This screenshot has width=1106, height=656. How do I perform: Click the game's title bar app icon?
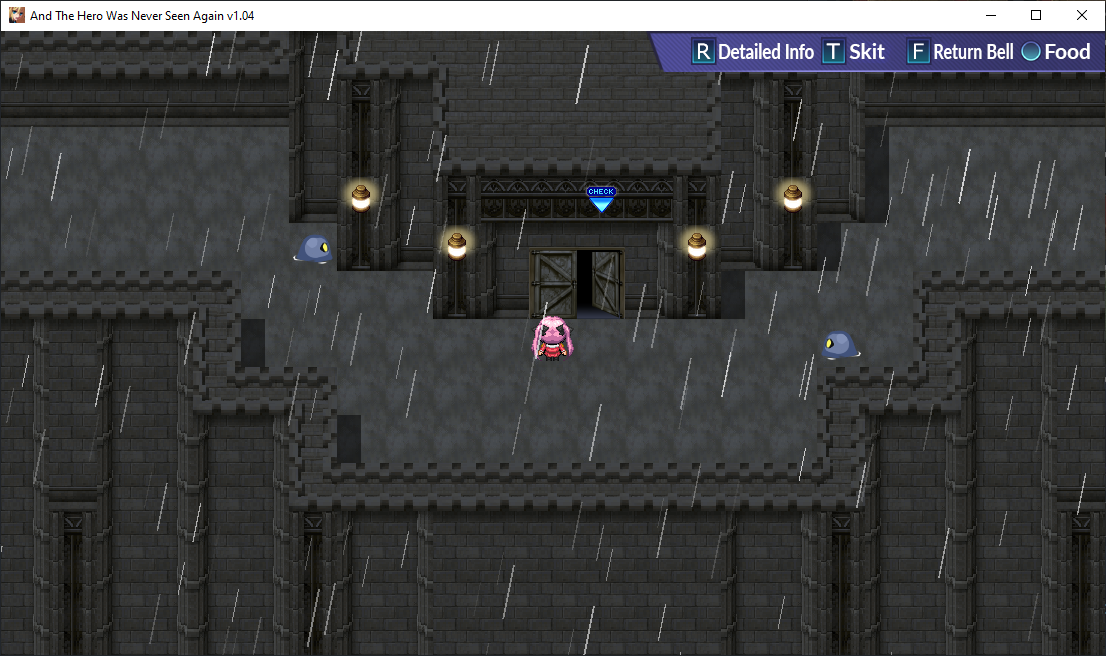(16, 15)
